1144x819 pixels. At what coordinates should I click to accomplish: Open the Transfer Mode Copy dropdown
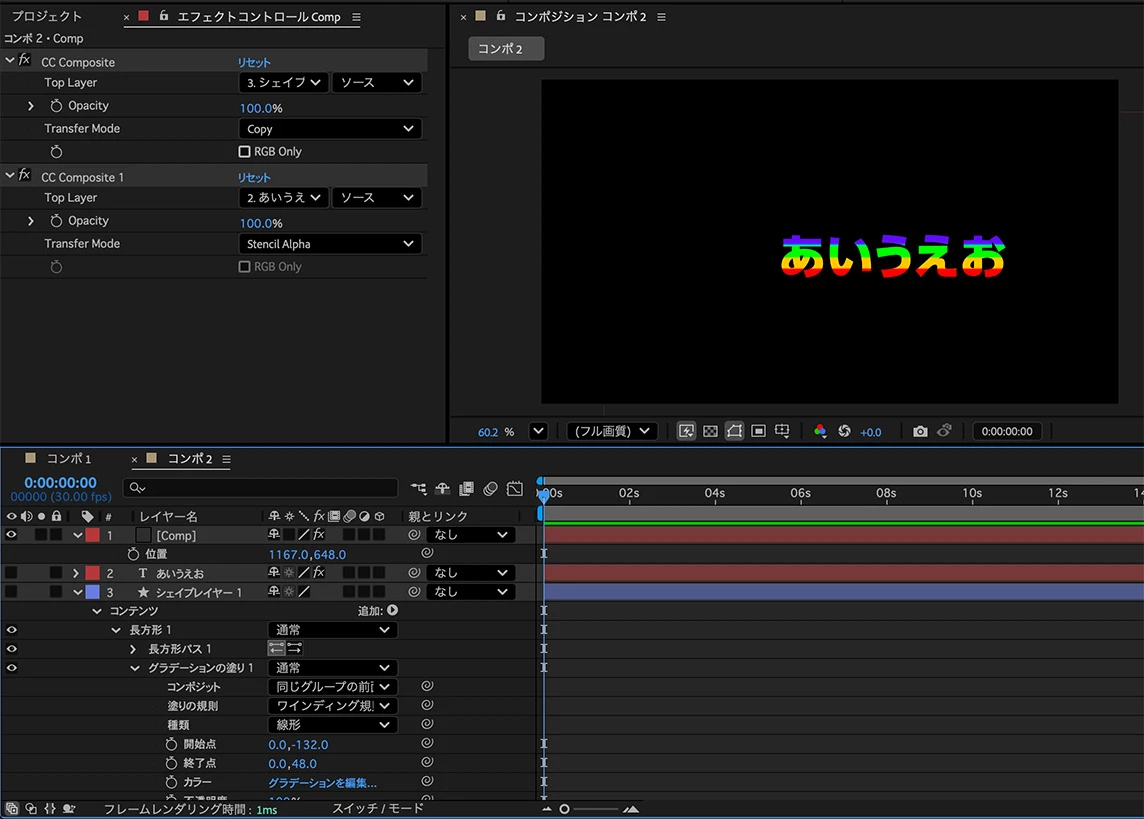330,129
